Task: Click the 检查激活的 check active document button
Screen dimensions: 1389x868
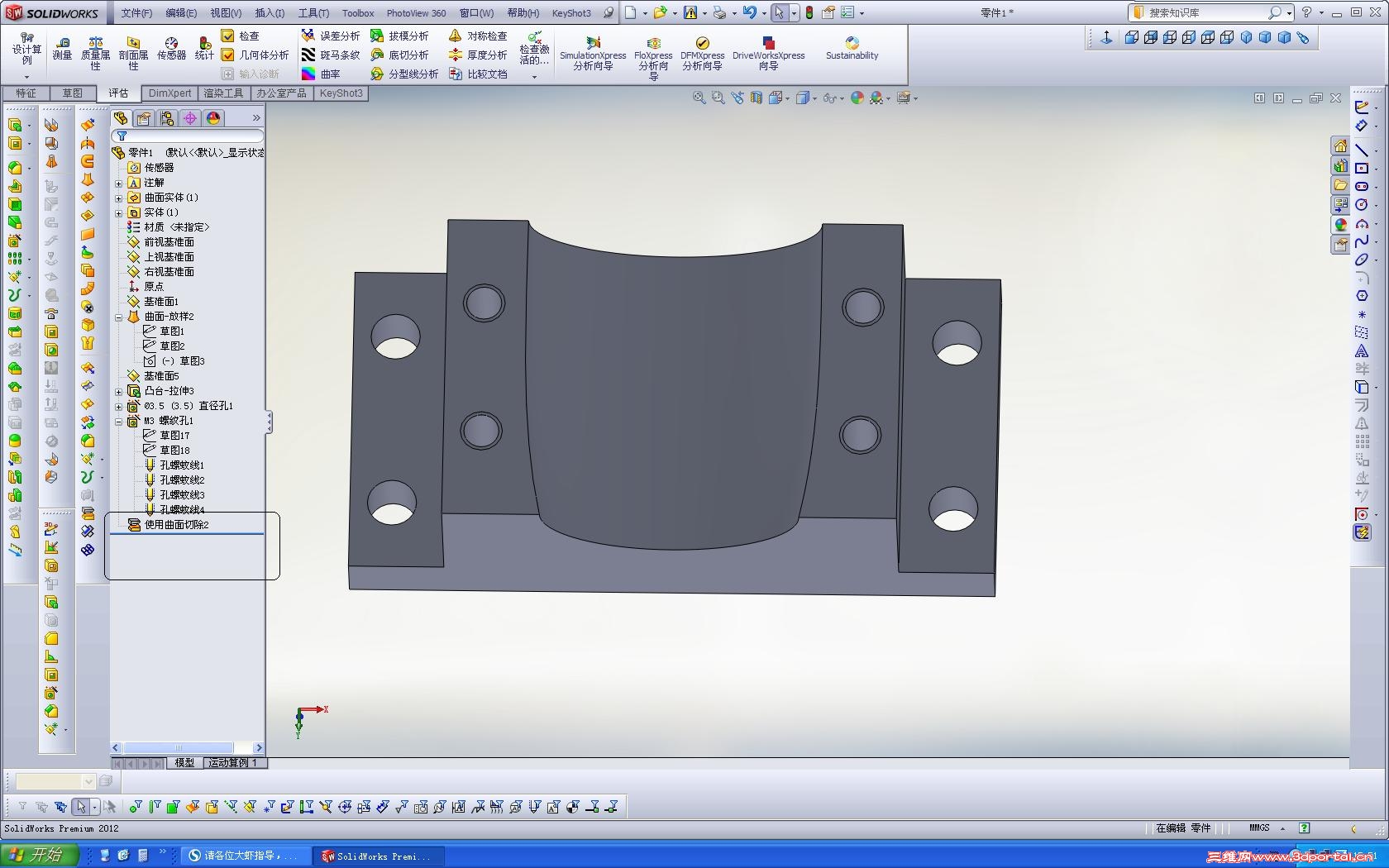Action: click(x=534, y=55)
